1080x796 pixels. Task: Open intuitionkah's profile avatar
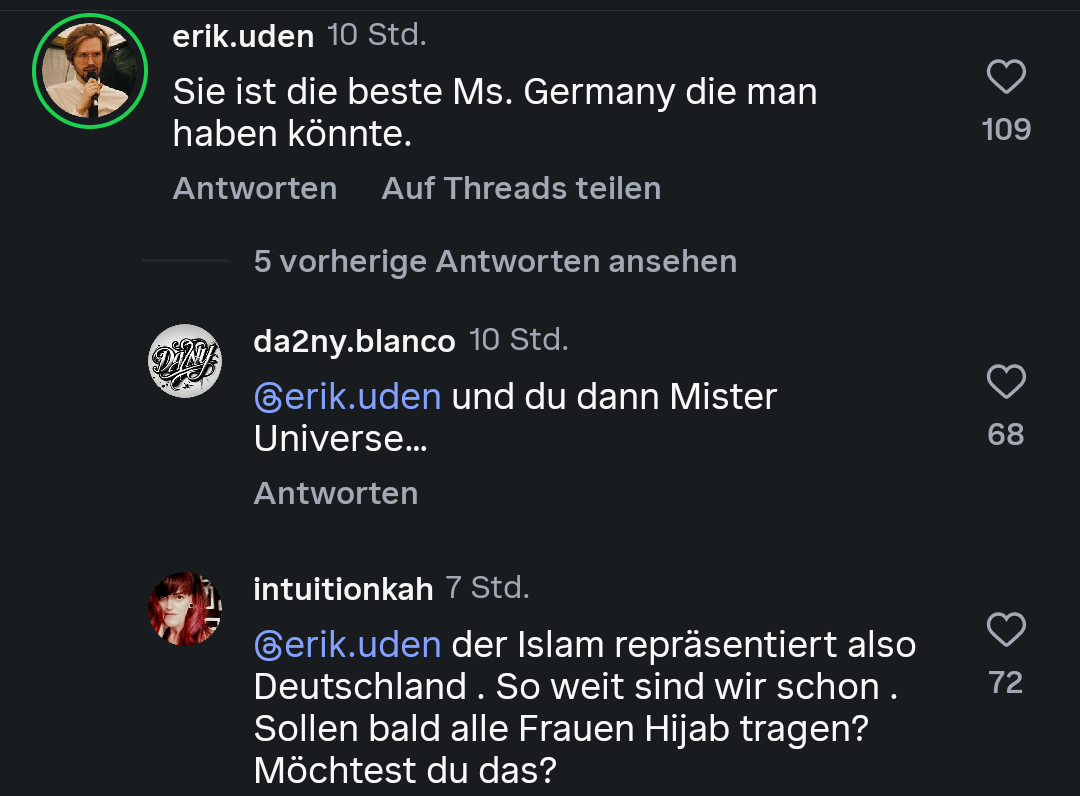pyautogui.click(x=185, y=608)
